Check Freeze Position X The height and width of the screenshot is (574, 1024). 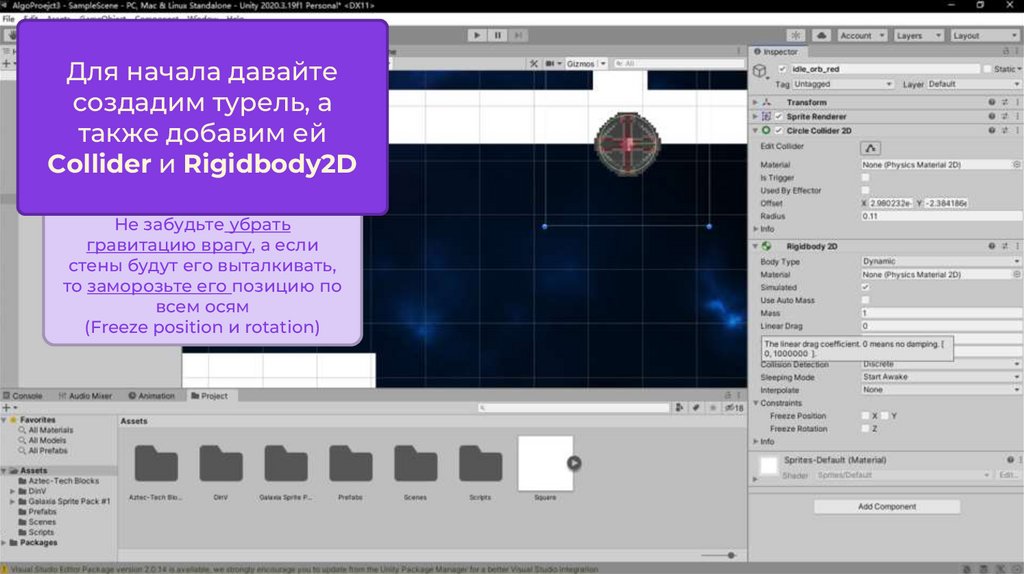866,416
